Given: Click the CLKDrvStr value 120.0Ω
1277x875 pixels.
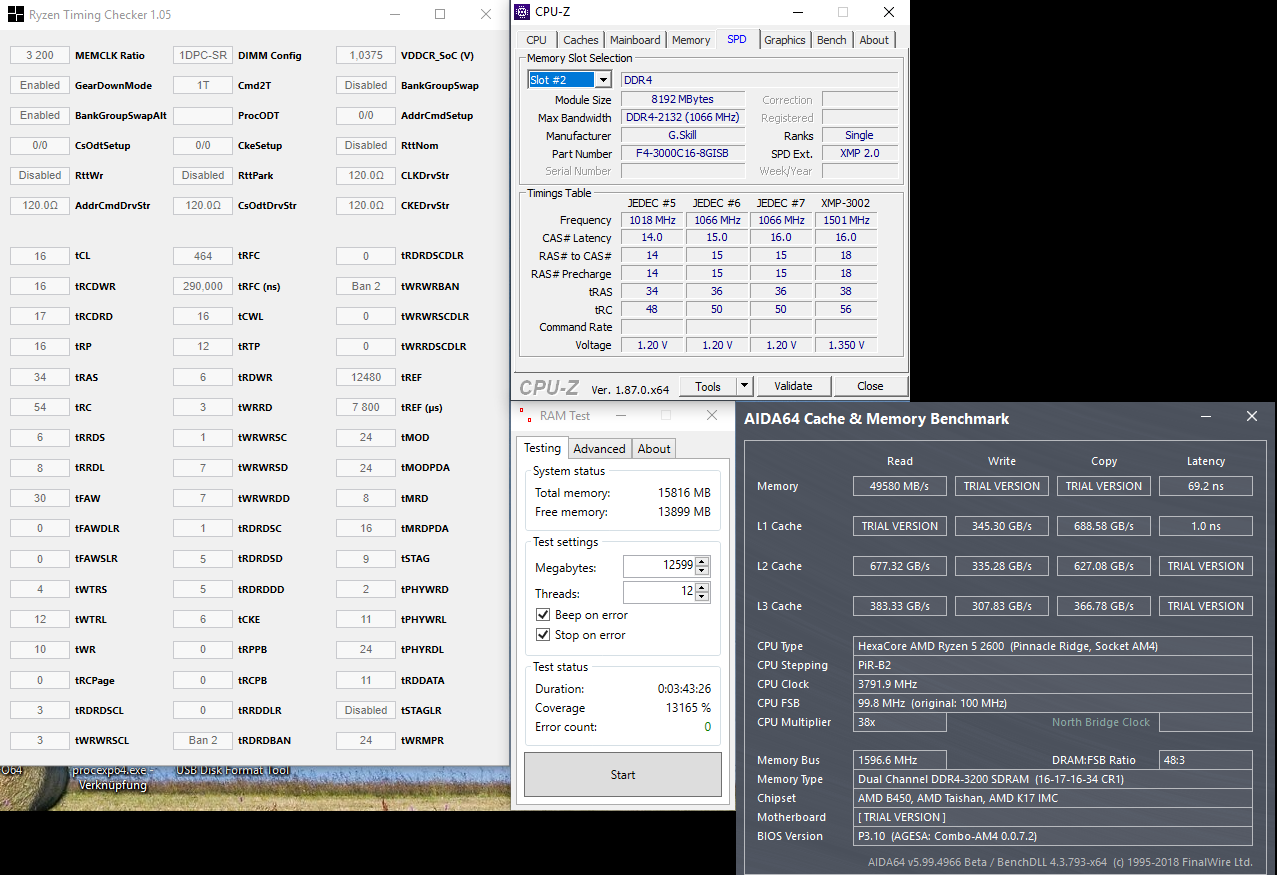Looking at the screenshot, I should click(366, 175).
